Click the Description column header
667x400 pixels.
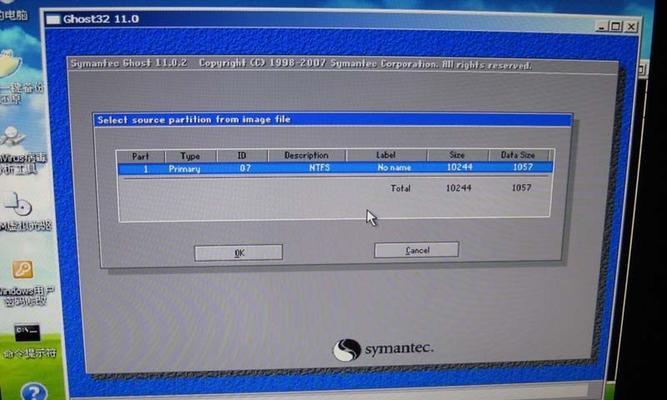coord(306,155)
